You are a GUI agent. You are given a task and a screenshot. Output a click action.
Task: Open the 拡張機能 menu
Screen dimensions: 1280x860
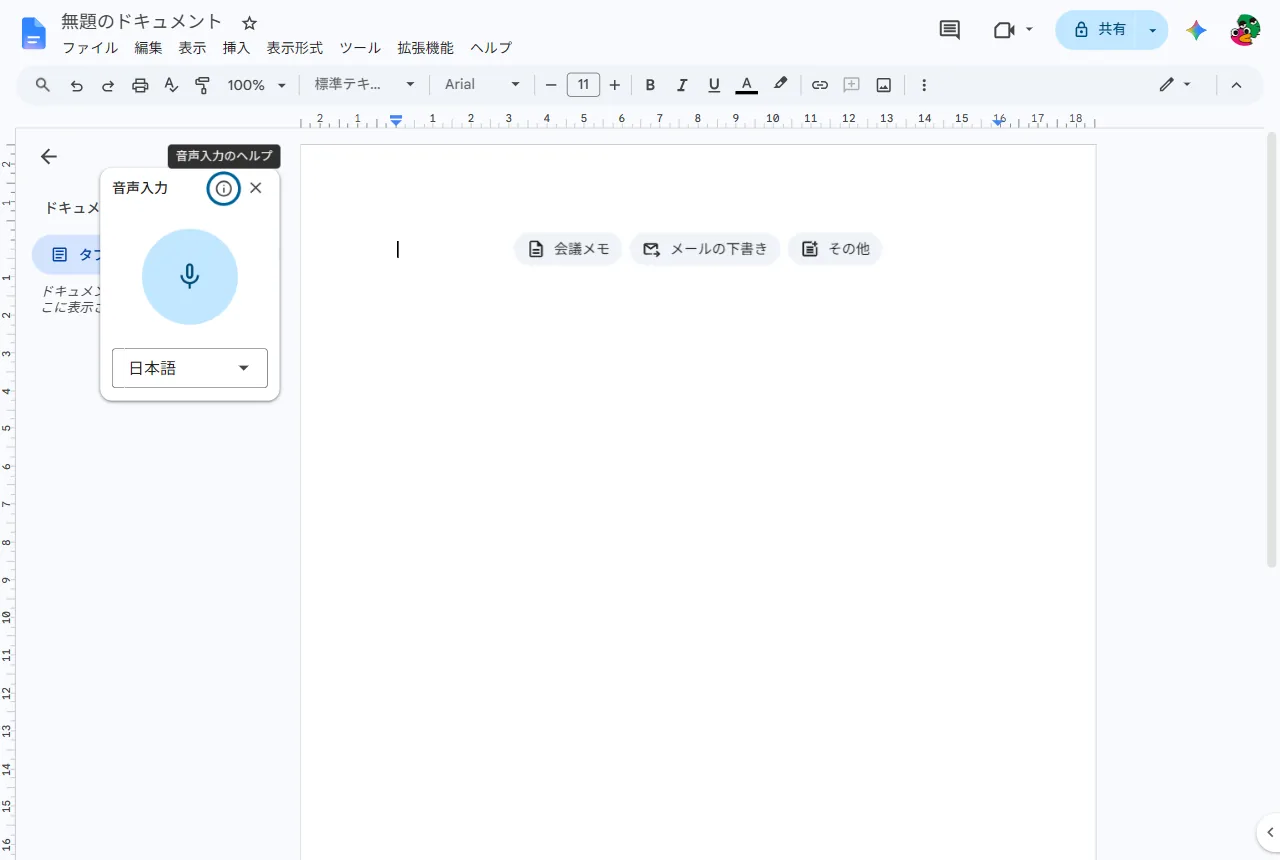click(x=425, y=48)
